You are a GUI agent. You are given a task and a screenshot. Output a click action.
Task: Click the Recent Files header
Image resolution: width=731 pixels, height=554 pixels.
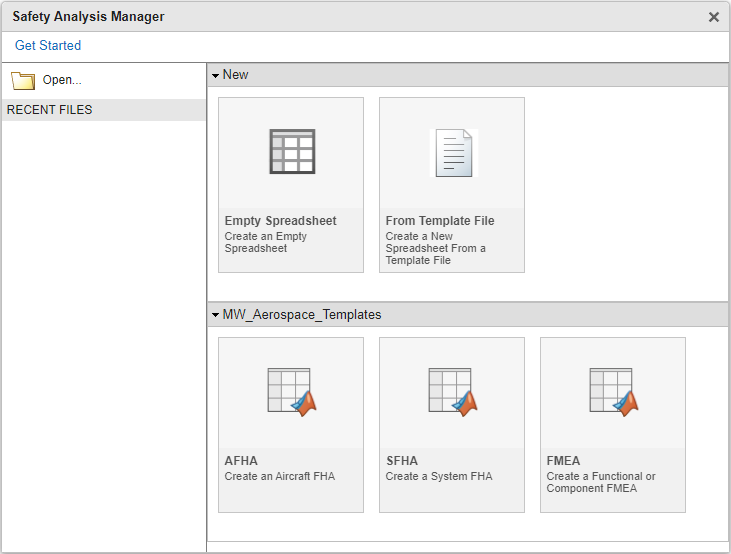50,110
